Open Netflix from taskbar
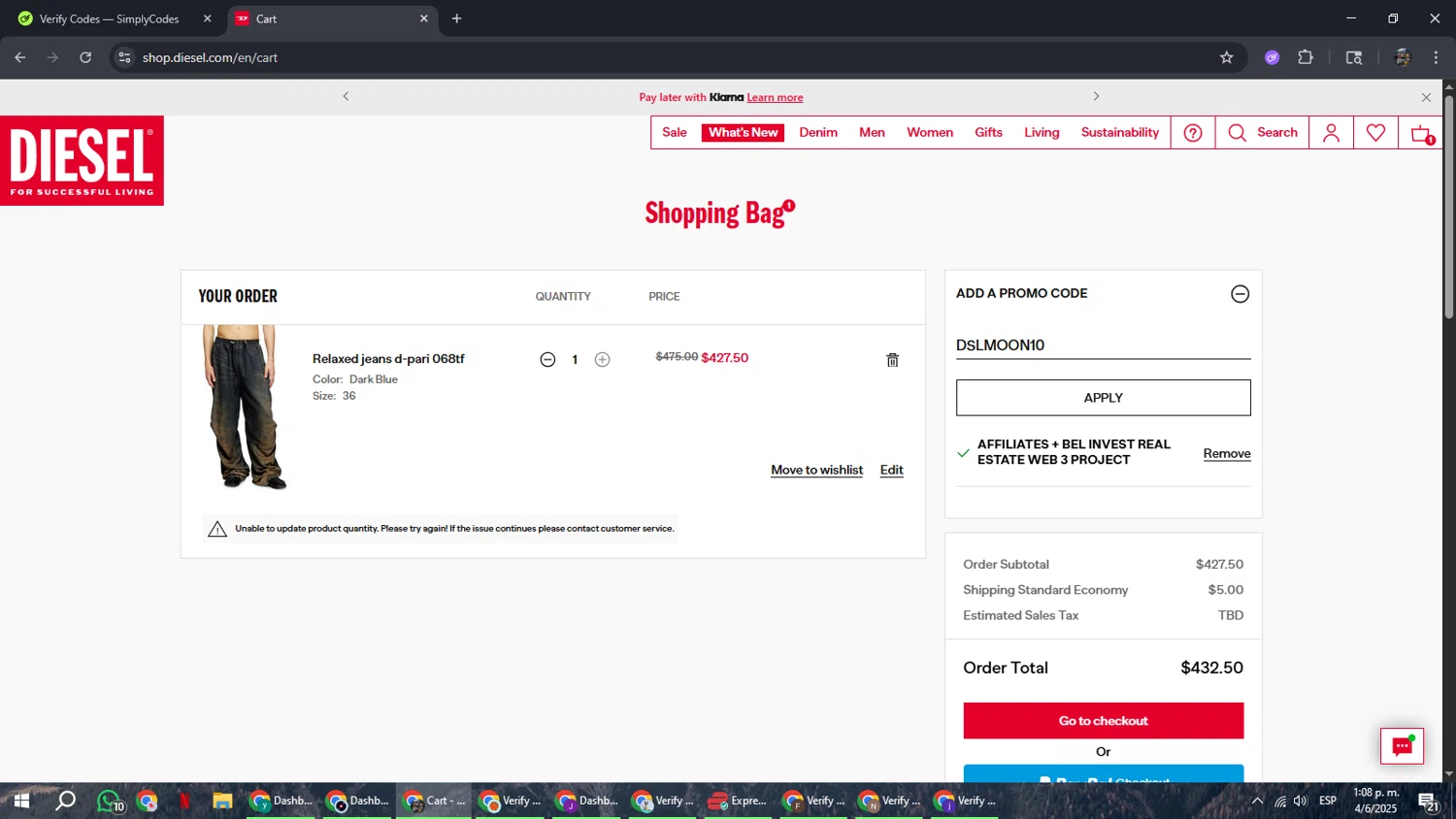Image resolution: width=1456 pixels, height=819 pixels. coord(184,801)
